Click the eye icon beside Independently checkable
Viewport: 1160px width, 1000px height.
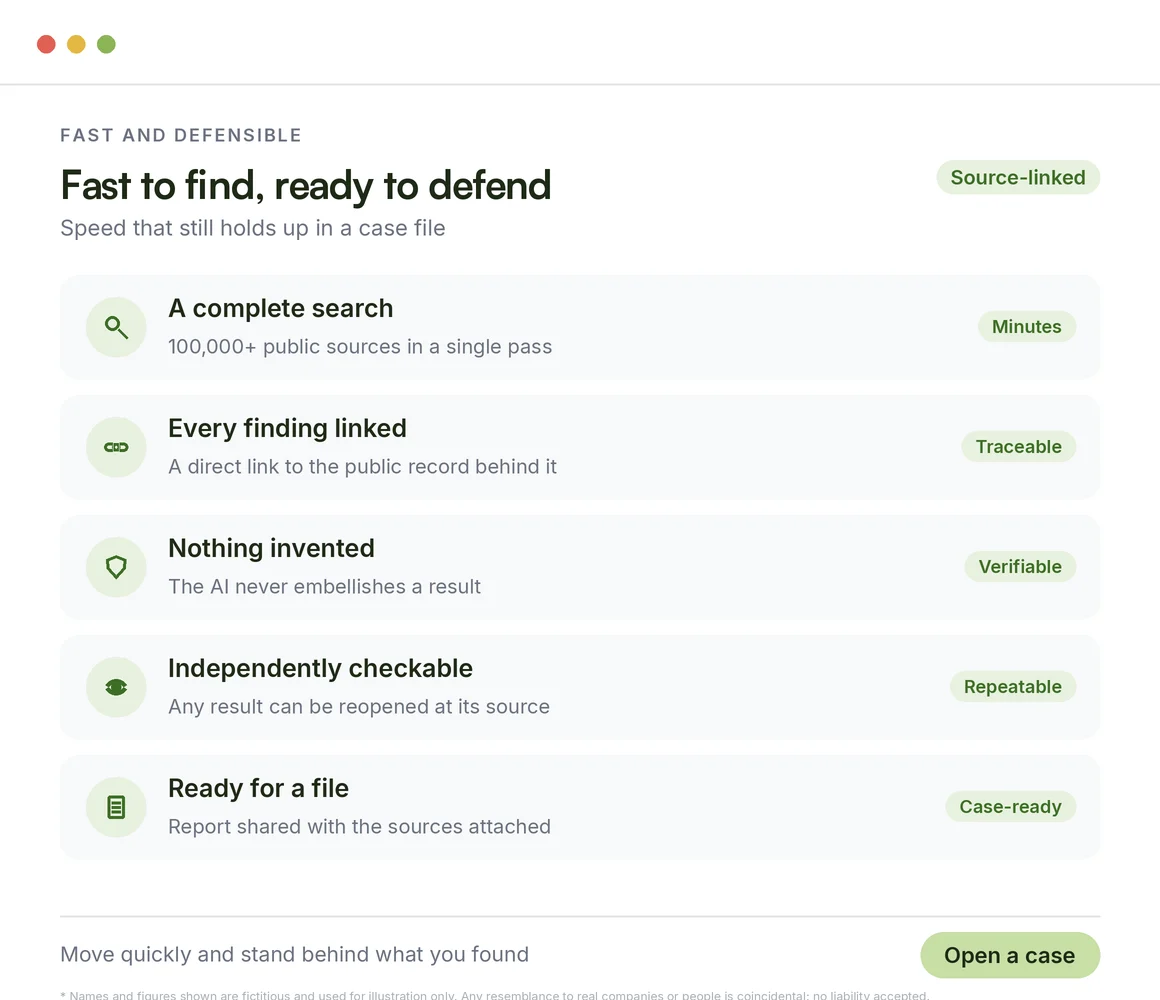116,687
